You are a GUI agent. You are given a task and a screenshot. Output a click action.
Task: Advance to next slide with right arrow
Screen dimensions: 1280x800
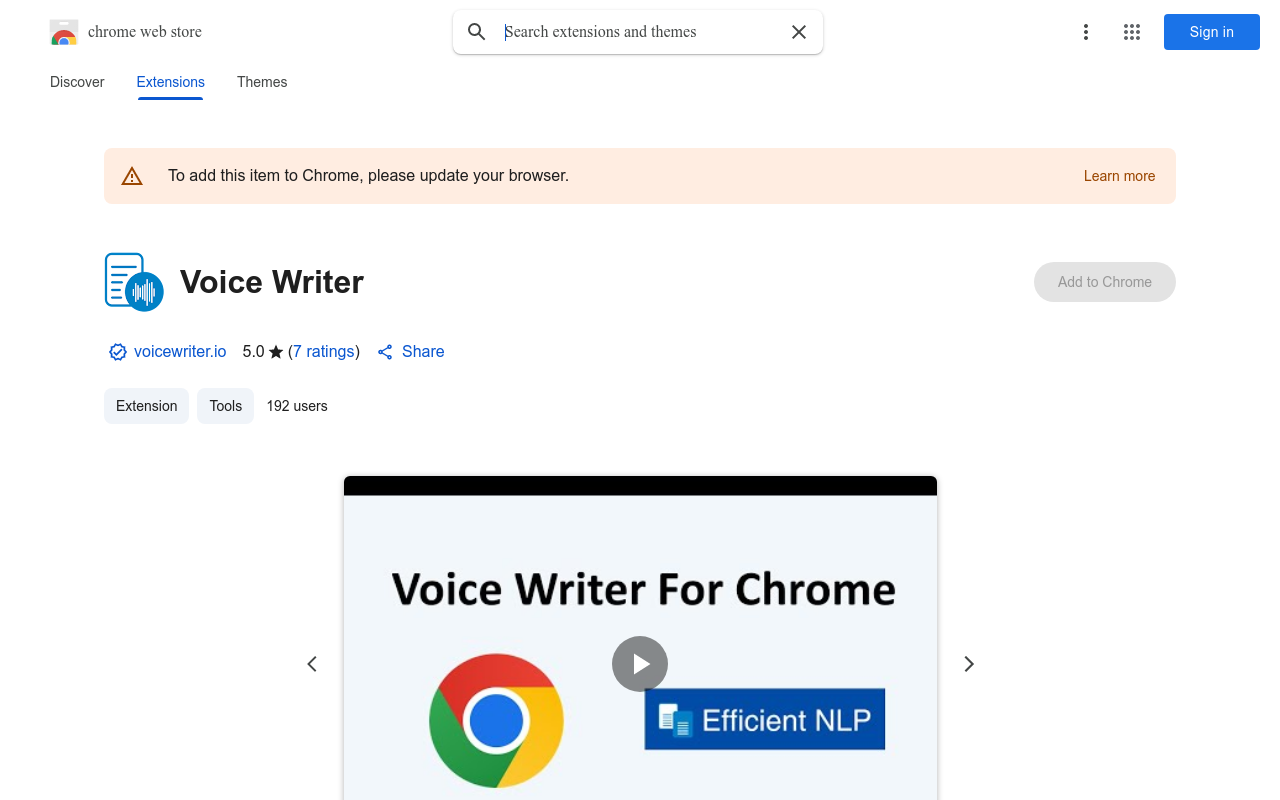click(968, 664)
